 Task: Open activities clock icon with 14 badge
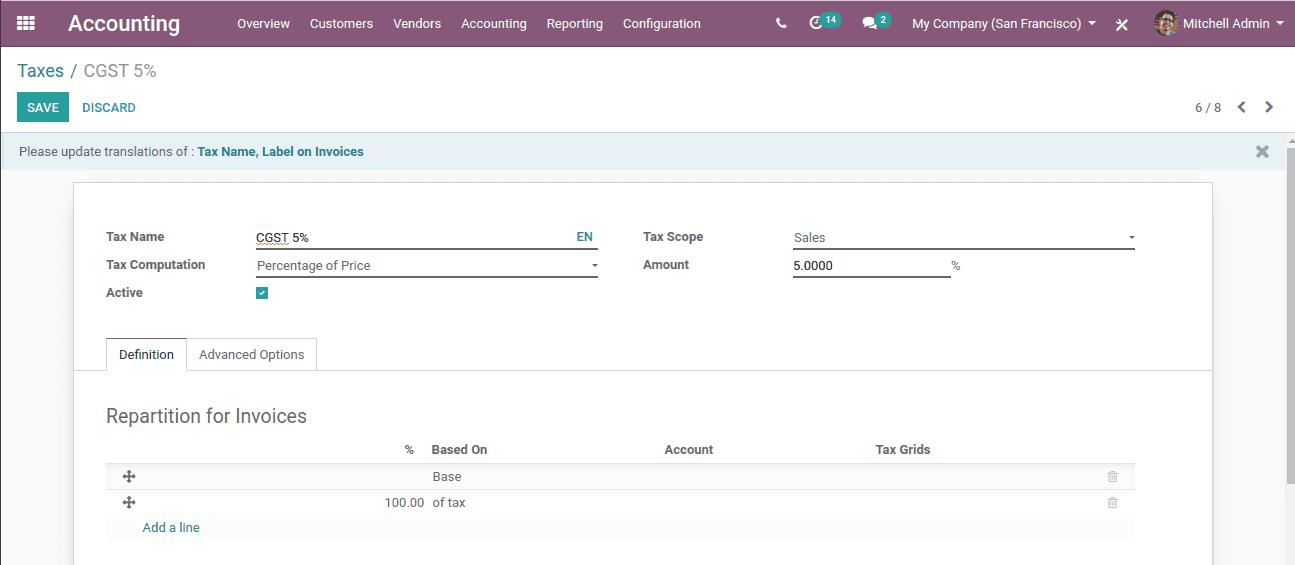coord(824,22)
